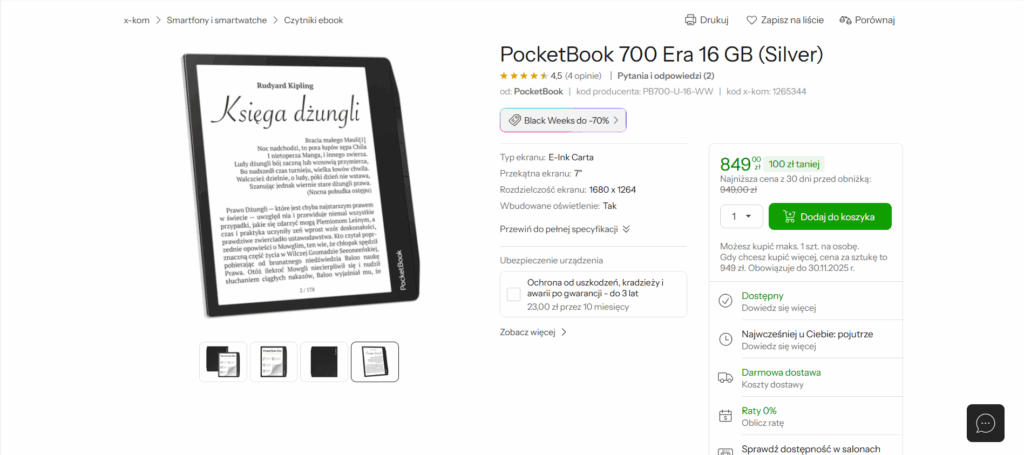Click the clock icon beside earliest delivery

click(x=725, y=339)
